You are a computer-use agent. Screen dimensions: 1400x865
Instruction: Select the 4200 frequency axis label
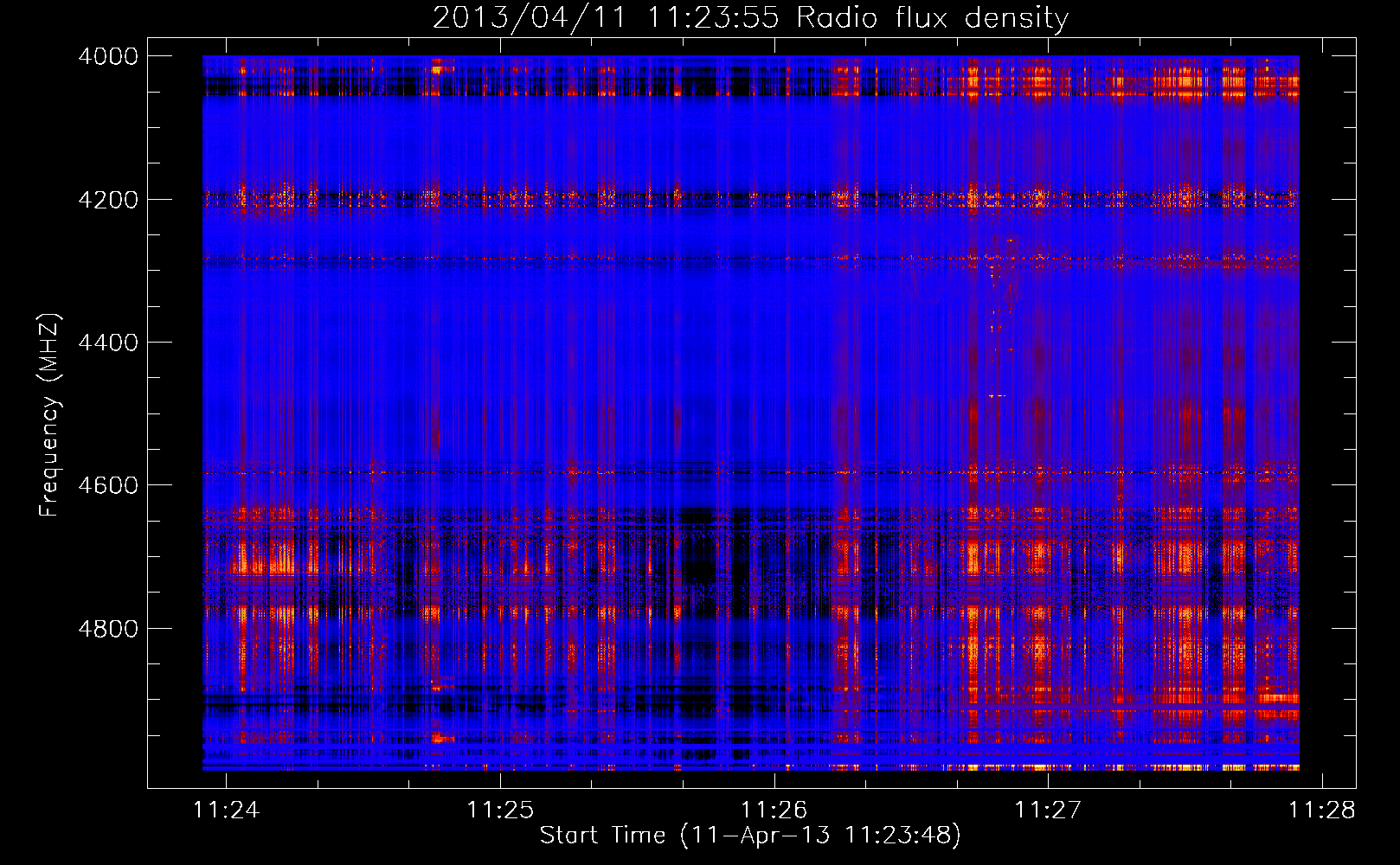(107, 199)
